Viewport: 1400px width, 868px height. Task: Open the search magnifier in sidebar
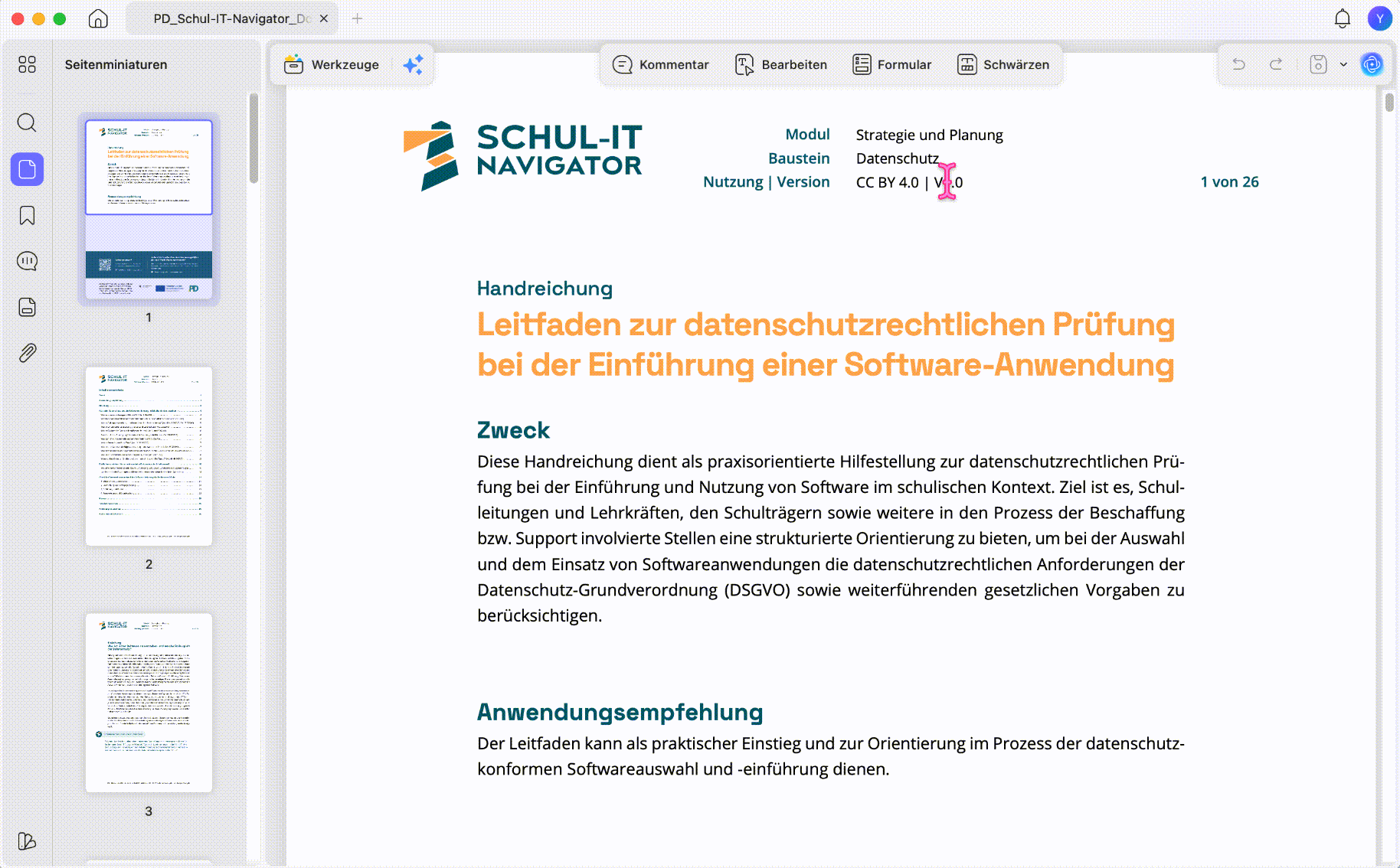click(x=27, y=122)
